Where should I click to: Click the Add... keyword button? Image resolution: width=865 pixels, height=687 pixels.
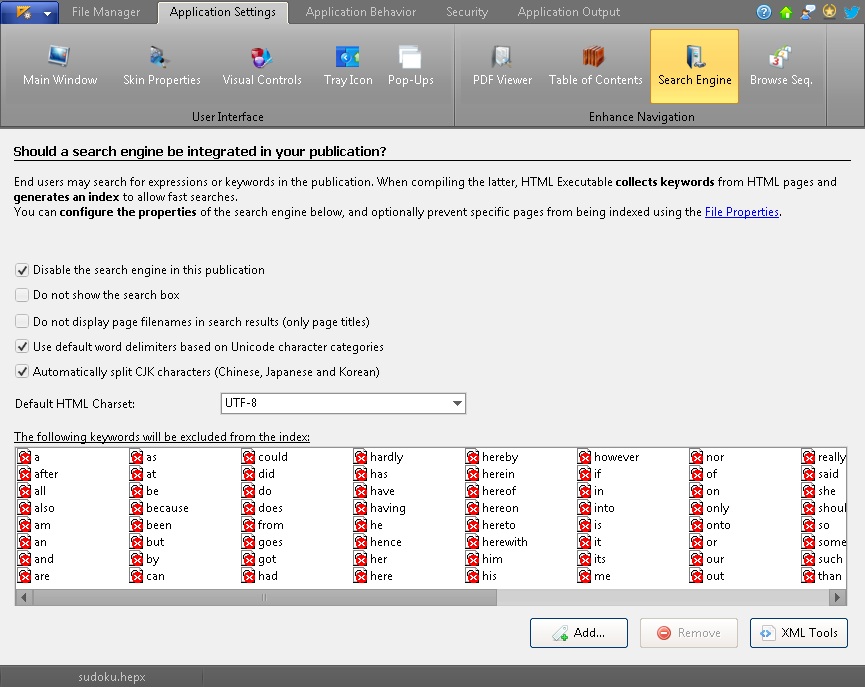(x=579, y=633)
